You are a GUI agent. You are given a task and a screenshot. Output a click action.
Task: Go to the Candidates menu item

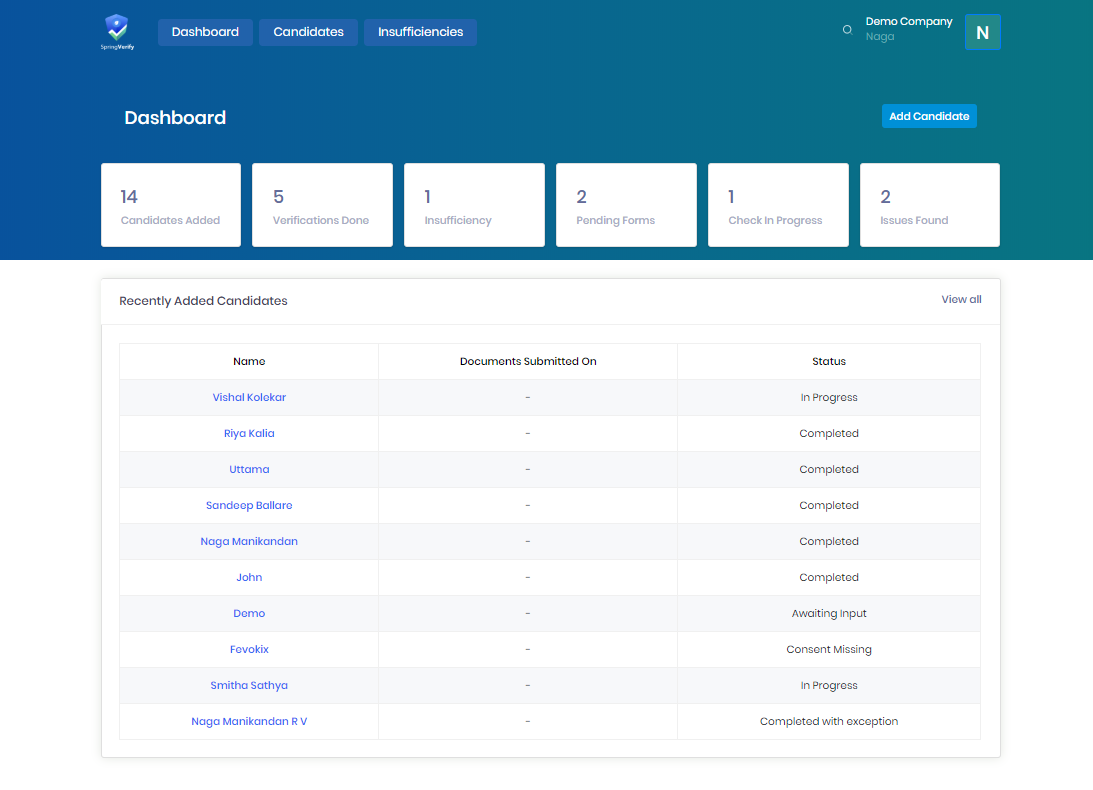tap(308, 32)
